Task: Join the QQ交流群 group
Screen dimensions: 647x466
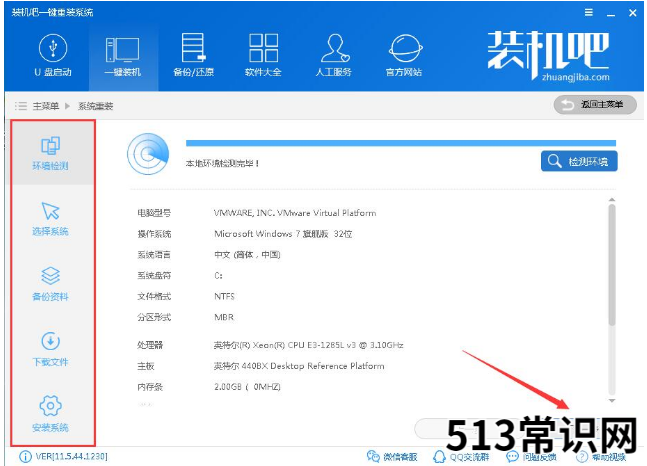Action: click(461, 457)
